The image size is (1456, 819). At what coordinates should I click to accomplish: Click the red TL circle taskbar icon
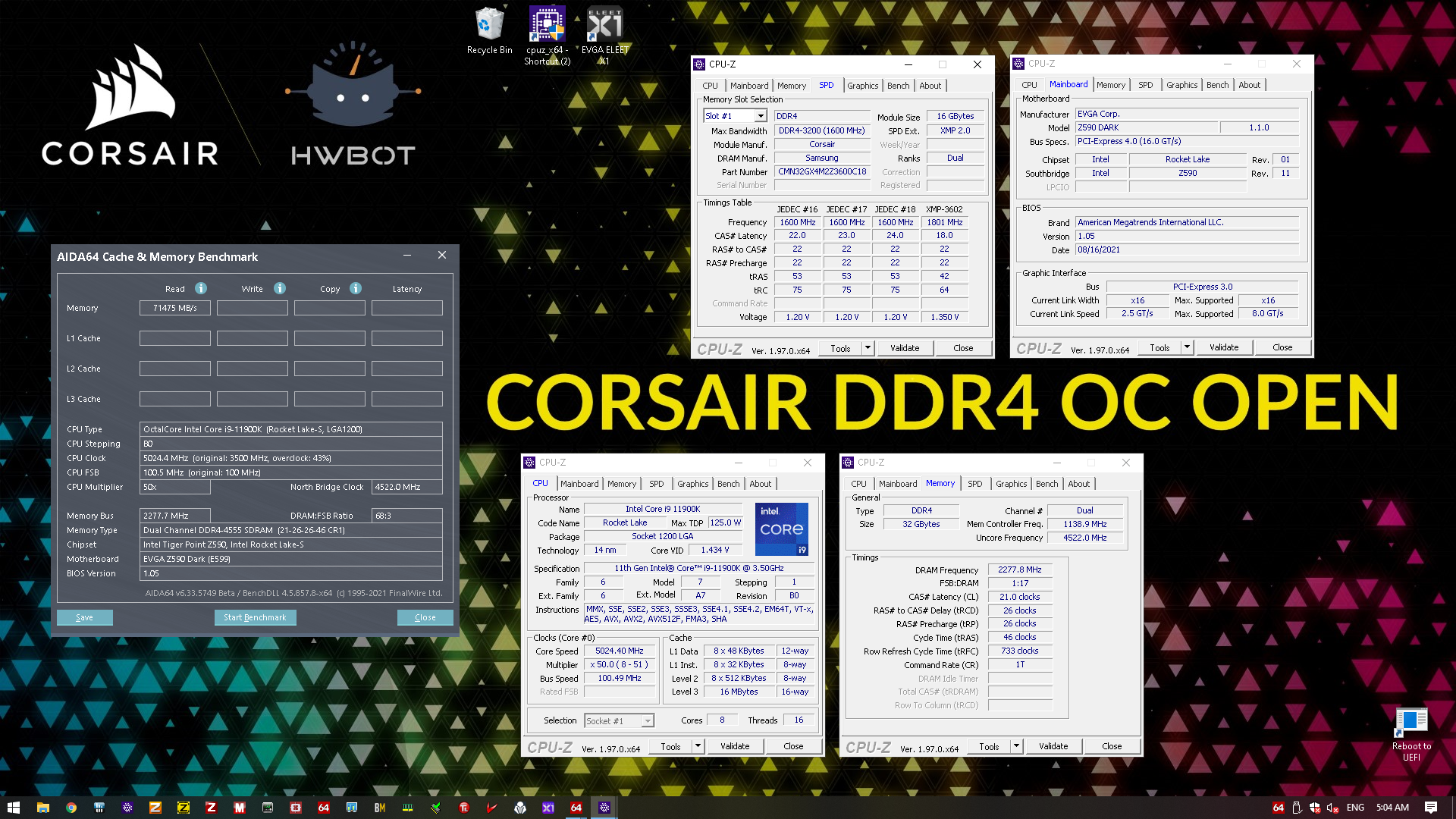(x=463, y=808)
